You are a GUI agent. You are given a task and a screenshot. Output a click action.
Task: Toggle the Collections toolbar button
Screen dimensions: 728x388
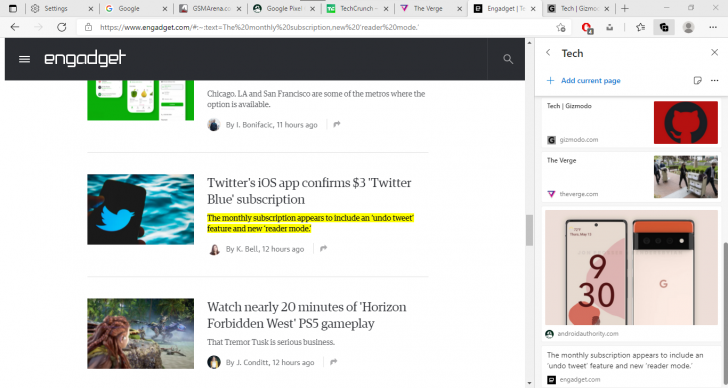click(664, 27)
